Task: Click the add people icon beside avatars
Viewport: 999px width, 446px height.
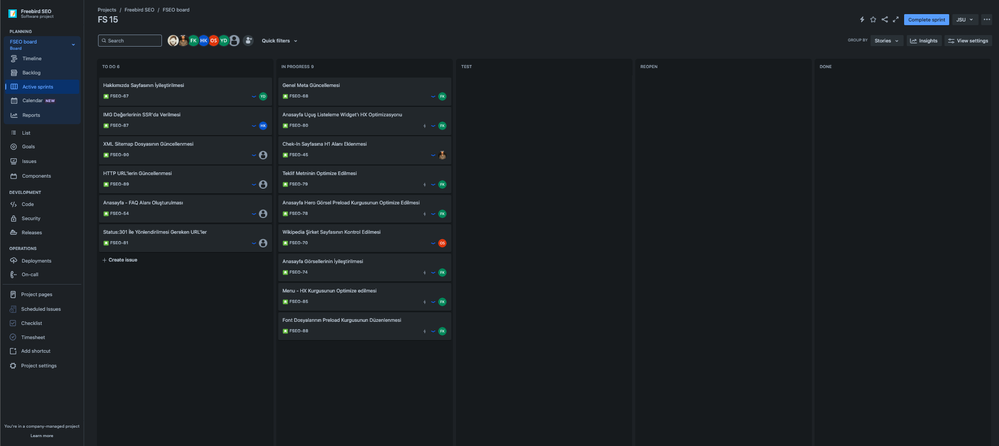Action: (248, 41)
